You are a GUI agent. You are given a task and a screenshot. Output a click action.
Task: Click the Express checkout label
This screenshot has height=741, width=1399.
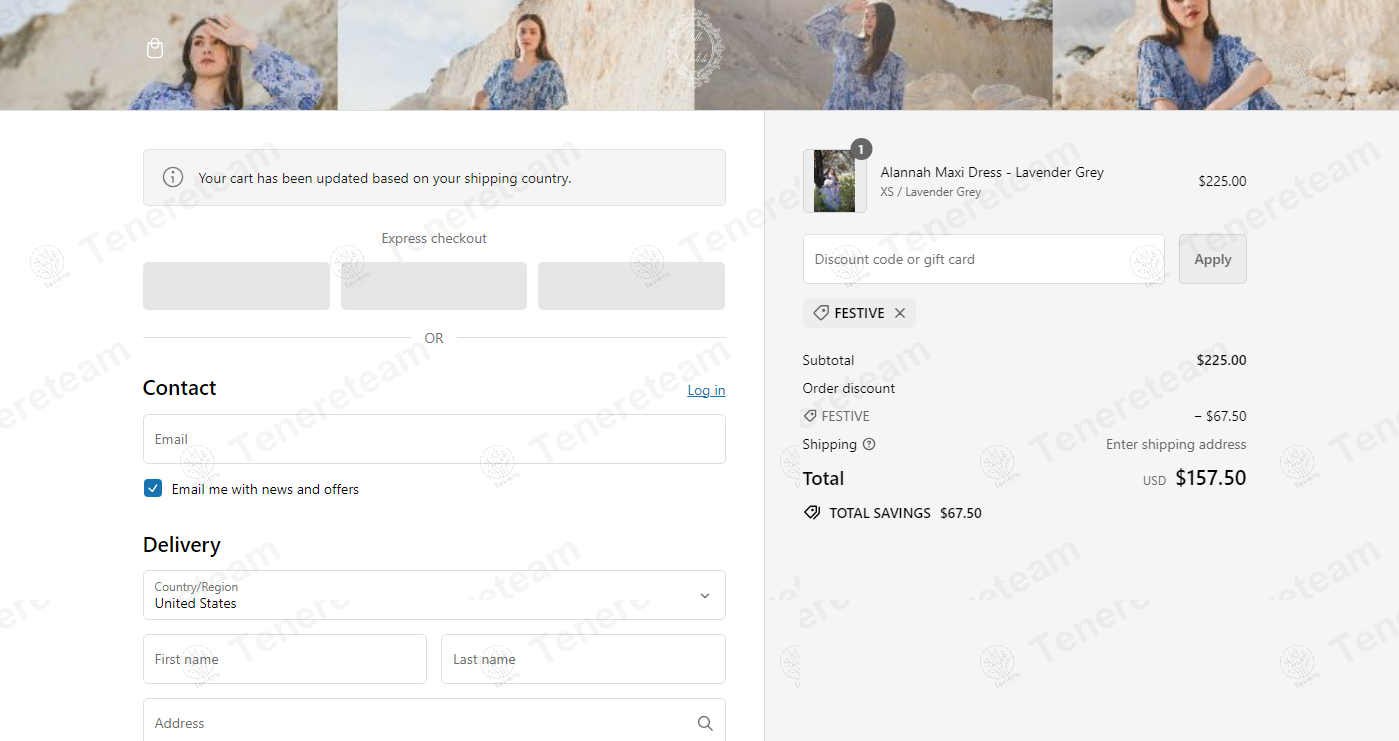[x=434, y=238]
